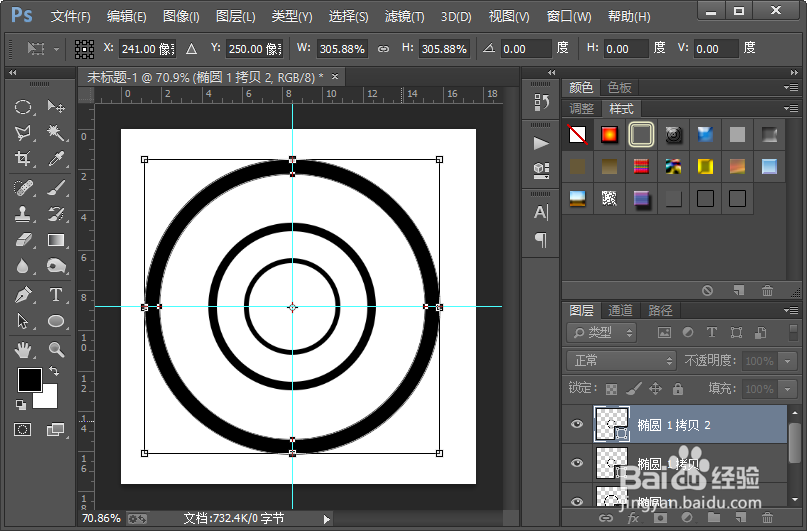Select the Eraser tool
807x531 pixels.
click(23, 240)
